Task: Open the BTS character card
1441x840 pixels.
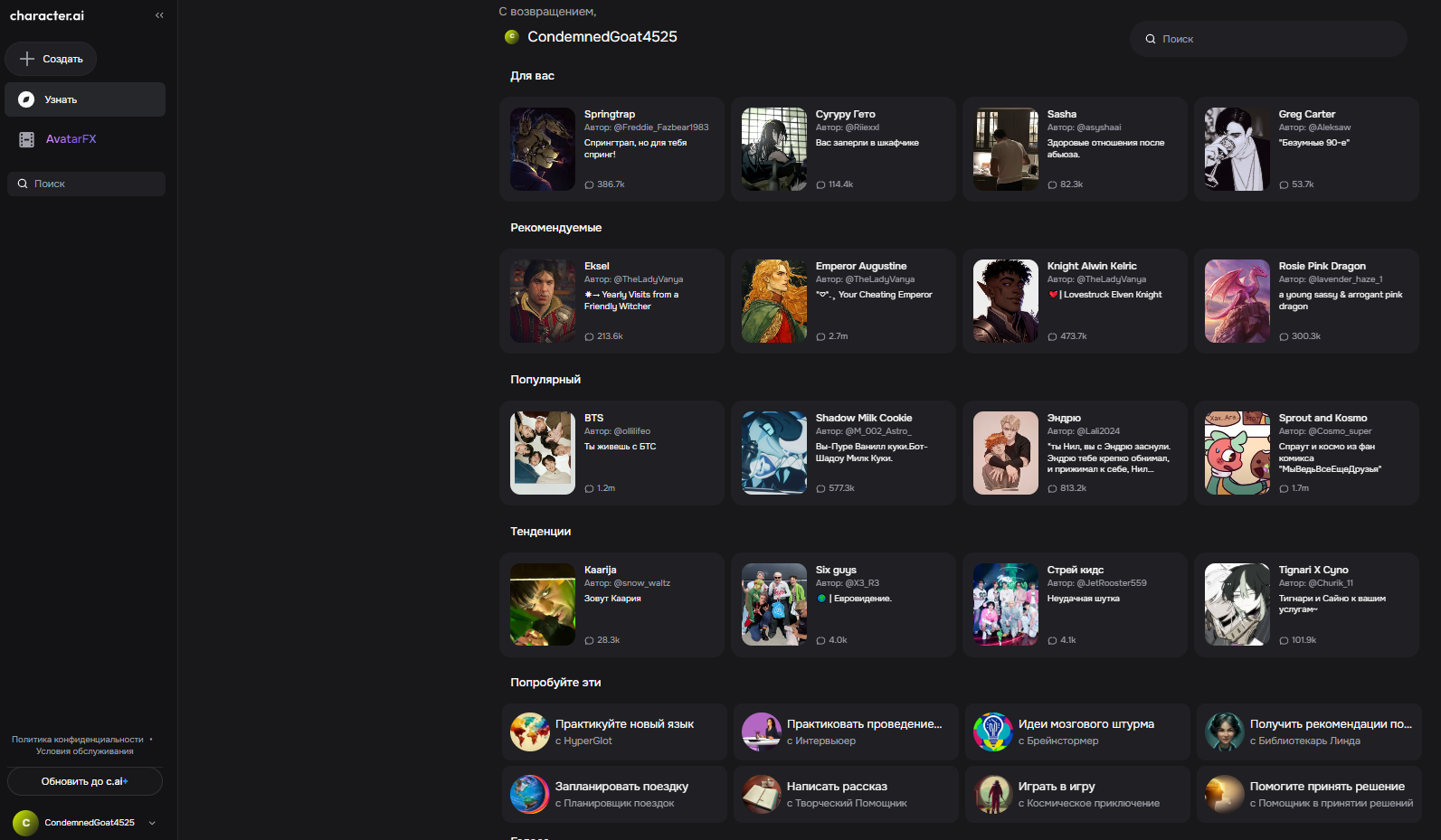Action: coord(611,453)
